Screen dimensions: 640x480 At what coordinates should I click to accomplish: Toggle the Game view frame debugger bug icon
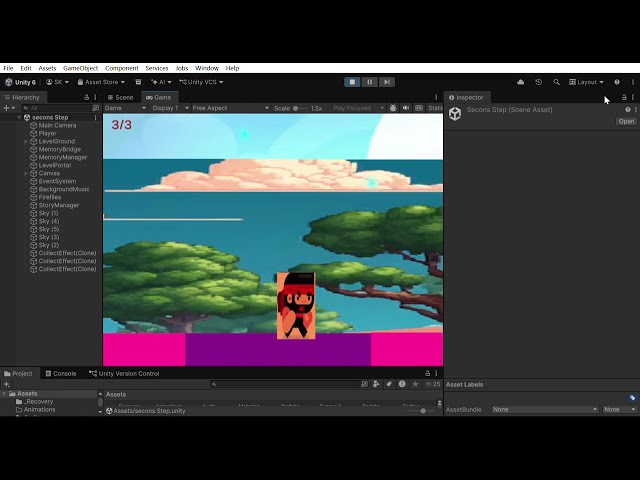tap(393, 108)
